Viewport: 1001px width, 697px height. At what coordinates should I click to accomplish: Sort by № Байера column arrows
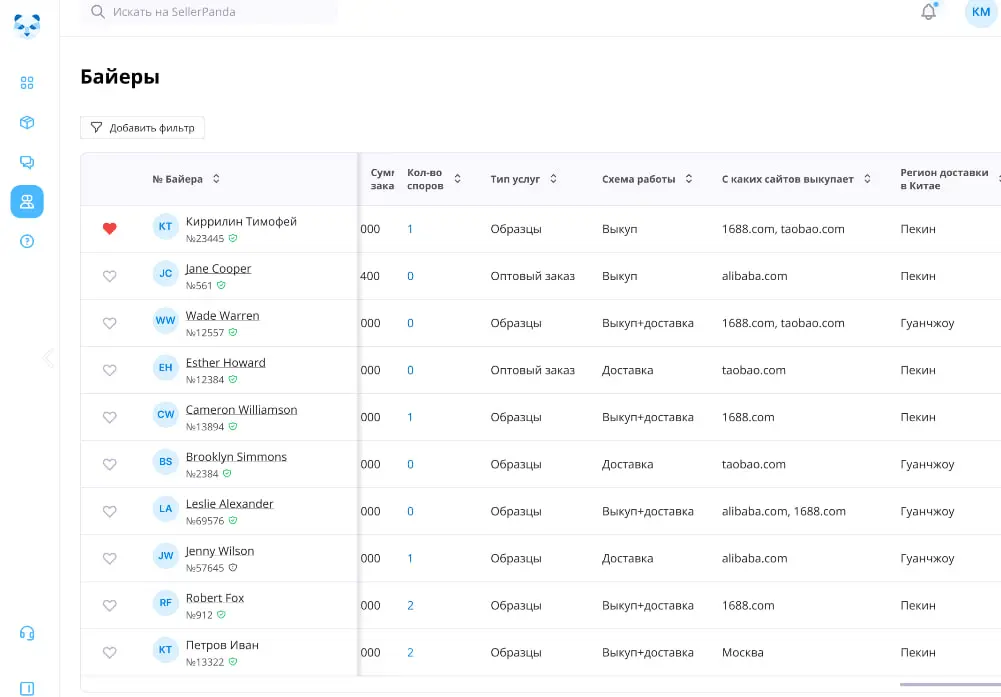pyautogui.click(x=216, y=179)
